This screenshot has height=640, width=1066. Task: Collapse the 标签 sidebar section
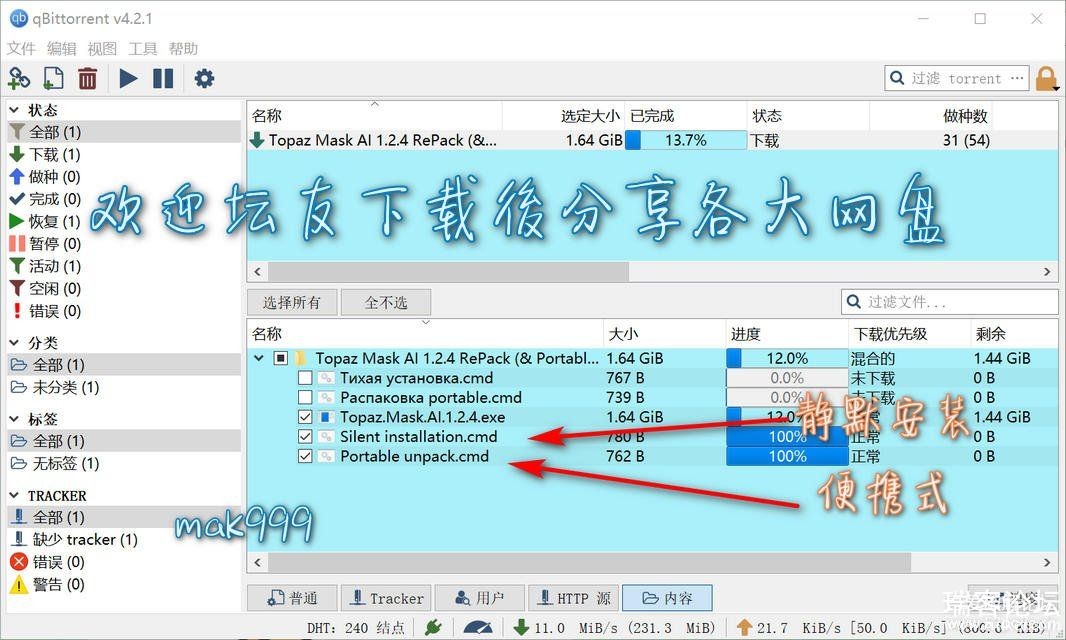tap(14, 418)
